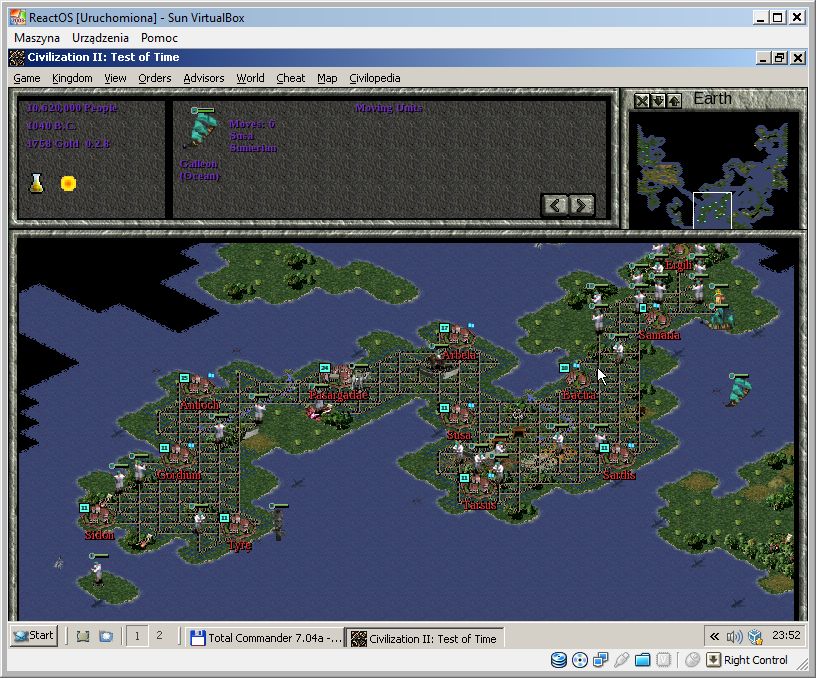Screen dimensions: 816x678
Task: Switch to virtual desktop 1
Action: [137, 636]
